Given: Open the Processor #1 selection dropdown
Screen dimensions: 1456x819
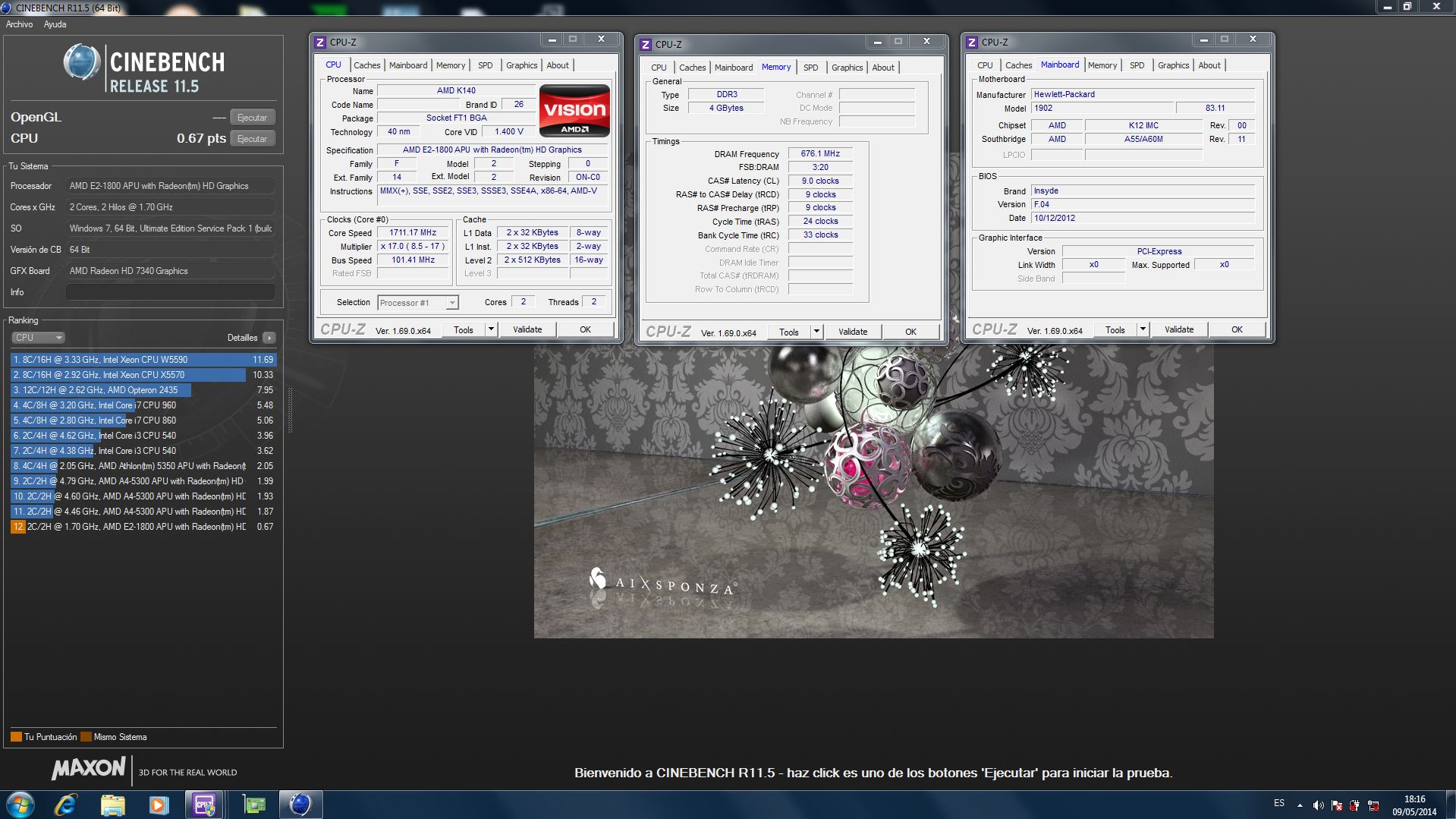Looking at the screenshot, I should [x=417, y=303].
